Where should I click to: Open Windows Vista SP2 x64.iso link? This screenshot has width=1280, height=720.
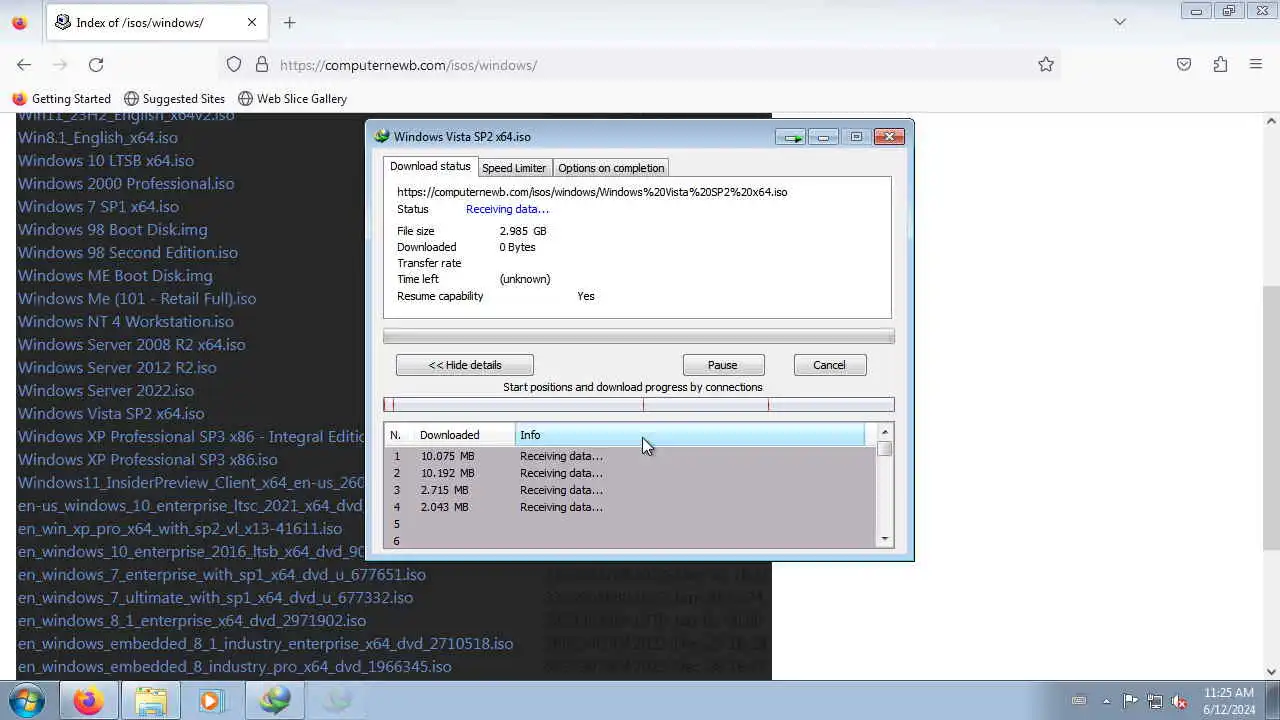click(111, 414)
